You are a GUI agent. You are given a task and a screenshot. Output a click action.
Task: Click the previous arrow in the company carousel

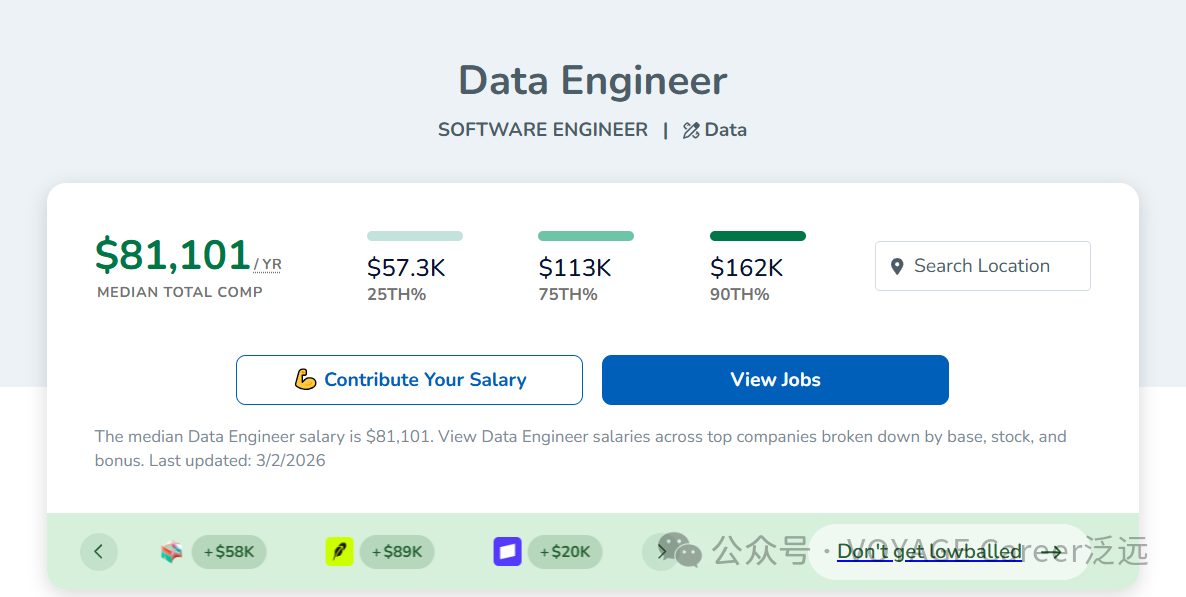tap(98, 551)
